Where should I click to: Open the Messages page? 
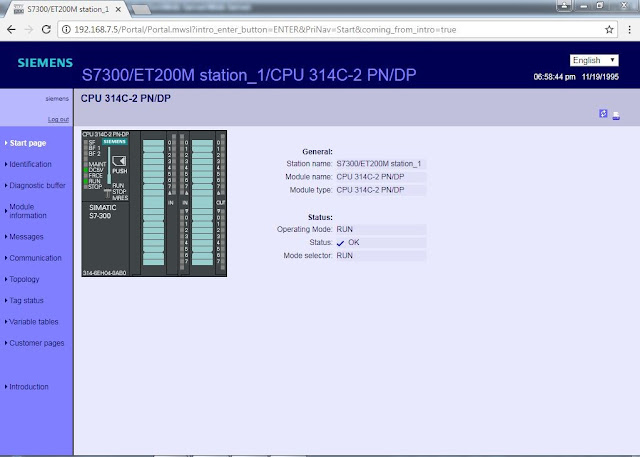click(x=26, y=237)
